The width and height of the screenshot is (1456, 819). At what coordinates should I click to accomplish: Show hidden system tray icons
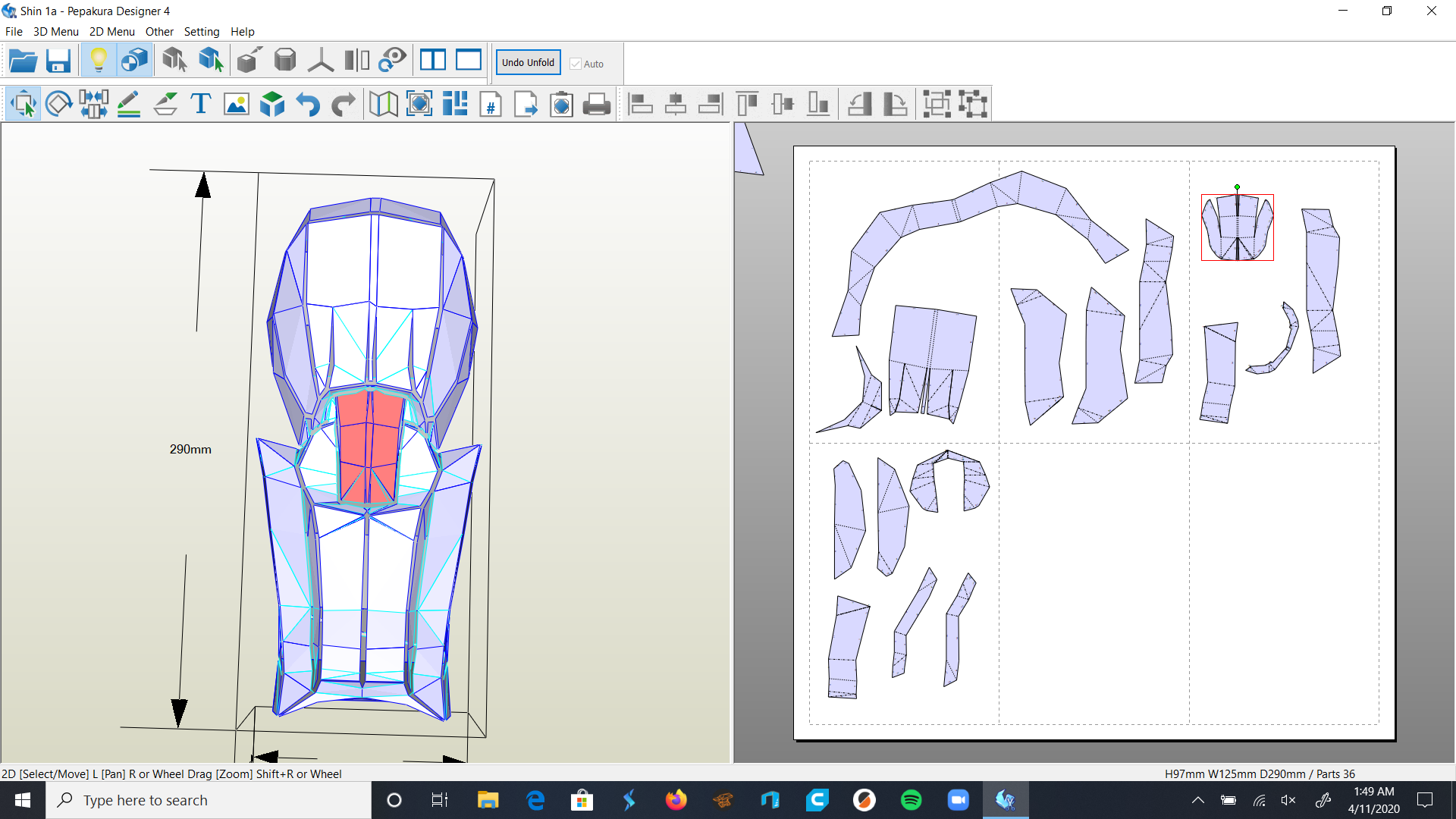point(1198,800)
